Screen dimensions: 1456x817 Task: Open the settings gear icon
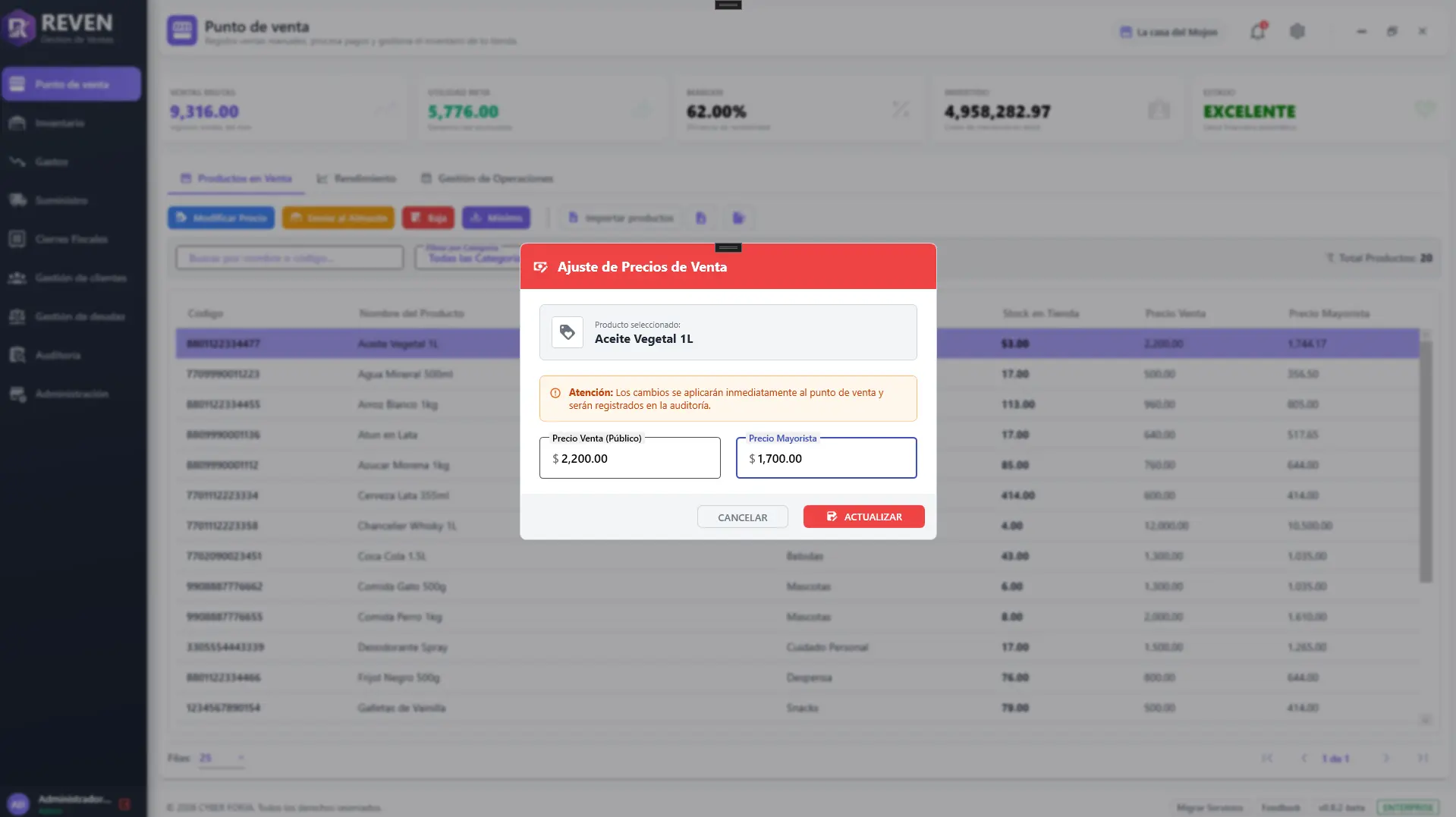1297,32
